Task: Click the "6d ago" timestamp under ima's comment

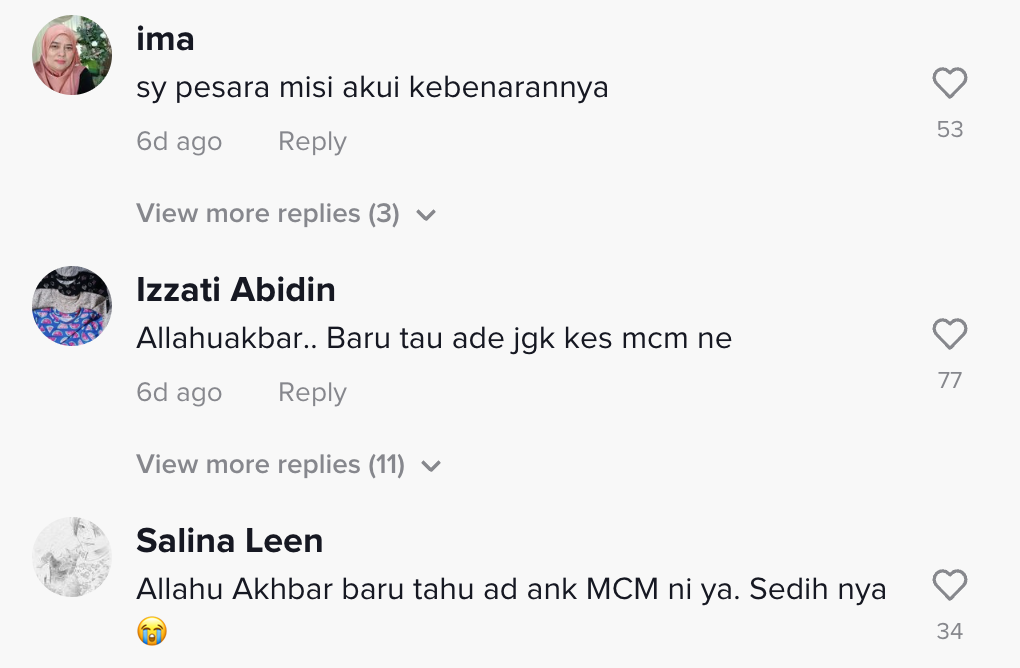Action: click(179, 142)
